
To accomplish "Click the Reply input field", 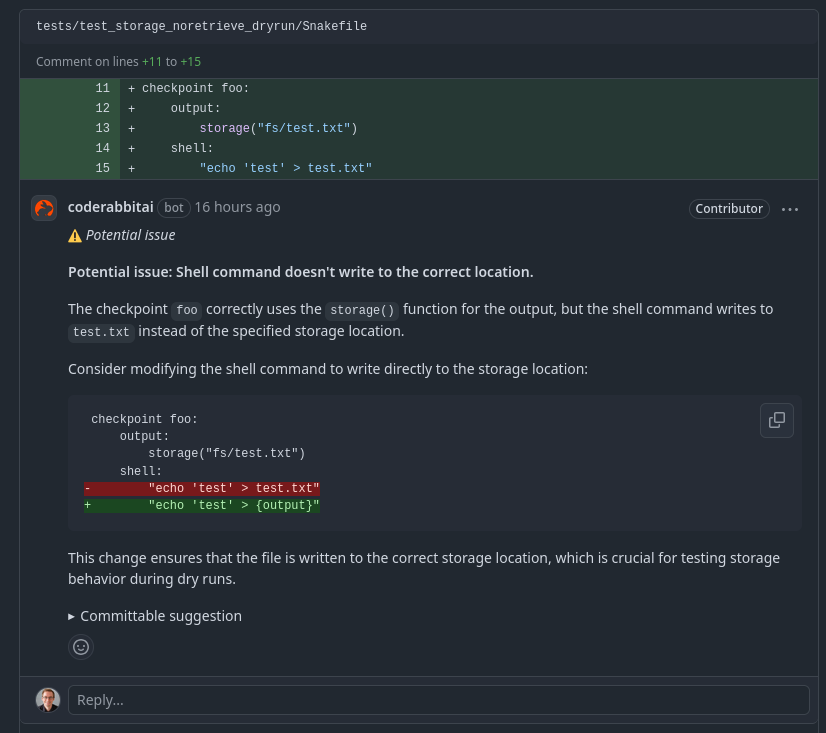I will (x=438, y=700).
